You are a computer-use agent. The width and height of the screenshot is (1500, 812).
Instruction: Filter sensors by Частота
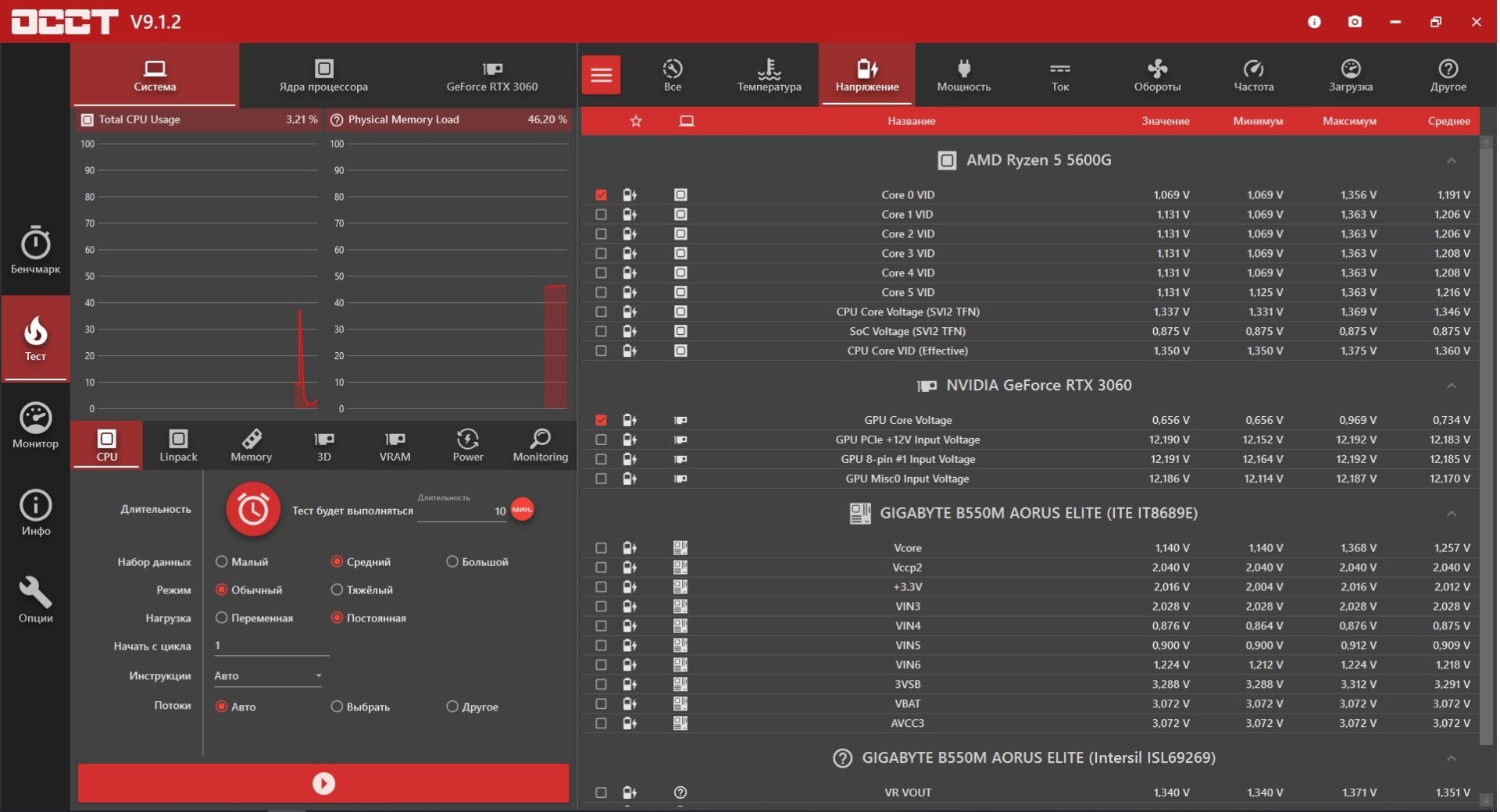1254,75
